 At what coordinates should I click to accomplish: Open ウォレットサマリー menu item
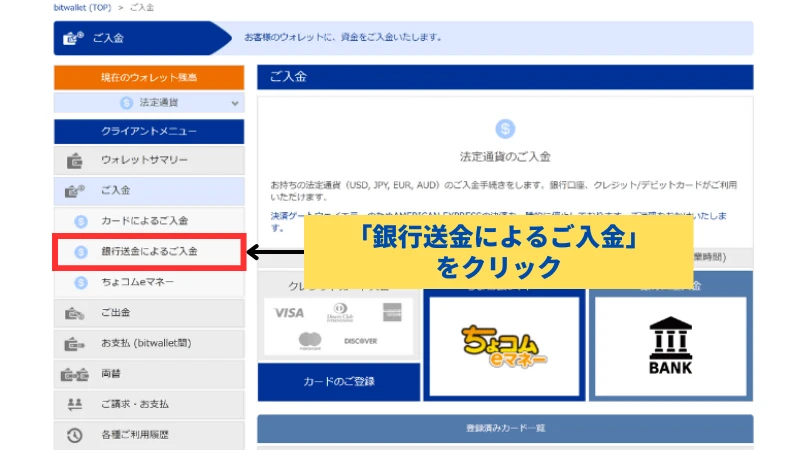pos(149,160)
